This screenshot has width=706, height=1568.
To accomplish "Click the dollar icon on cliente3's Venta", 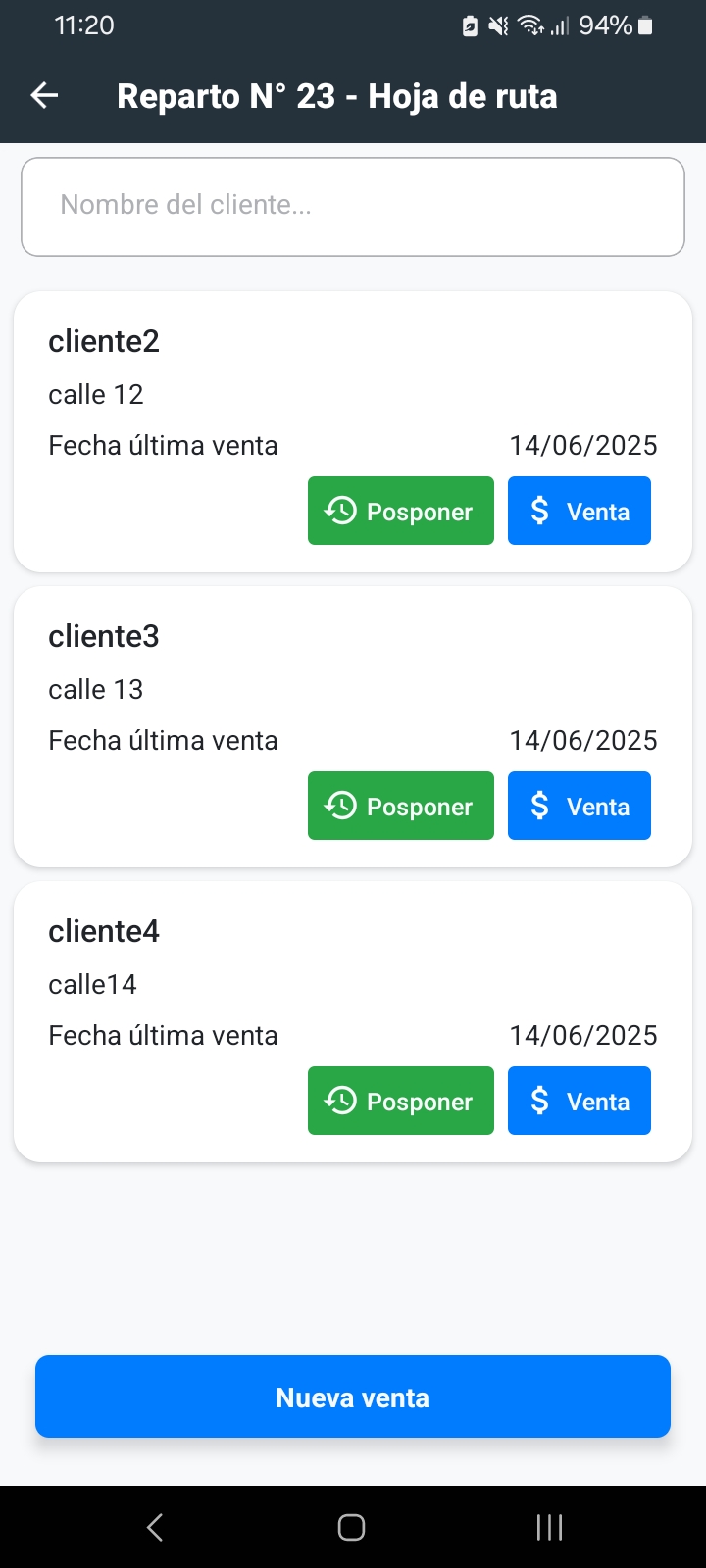I will [x=539, y=806].
